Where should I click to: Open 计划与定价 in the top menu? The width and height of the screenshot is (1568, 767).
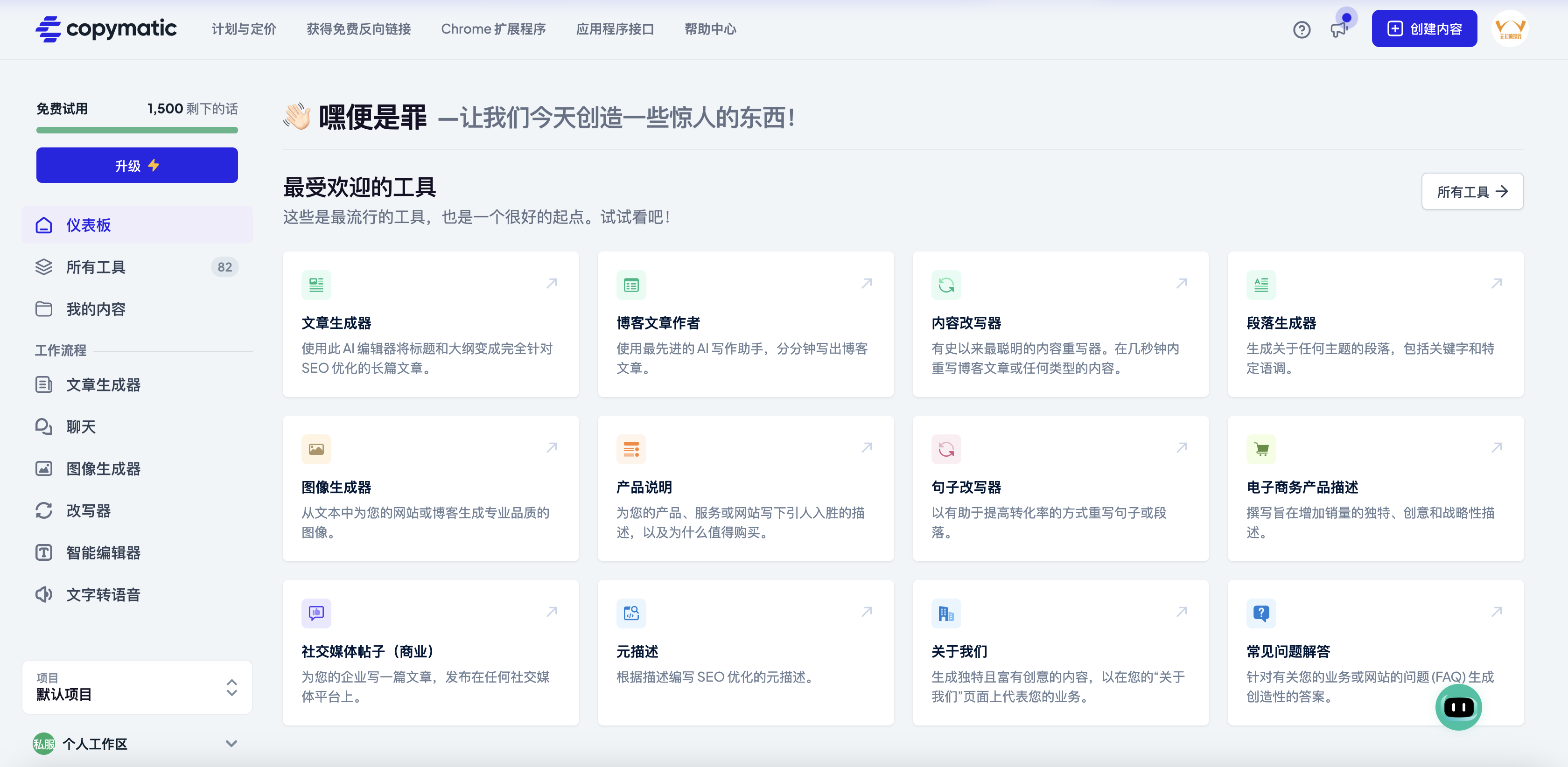pyautogui.click(x=244, y=28)
